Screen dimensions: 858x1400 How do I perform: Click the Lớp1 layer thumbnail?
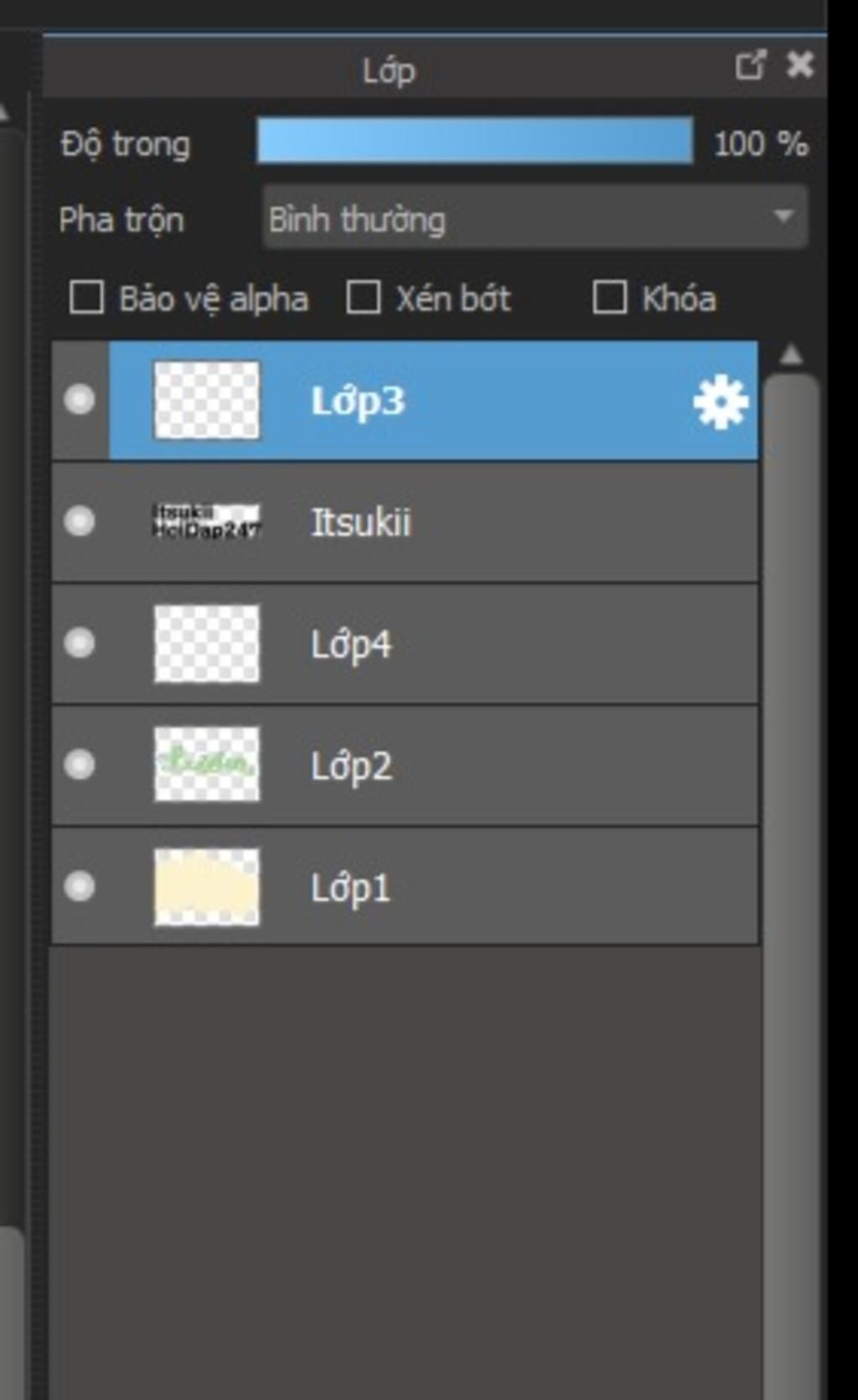click(207, 887)
